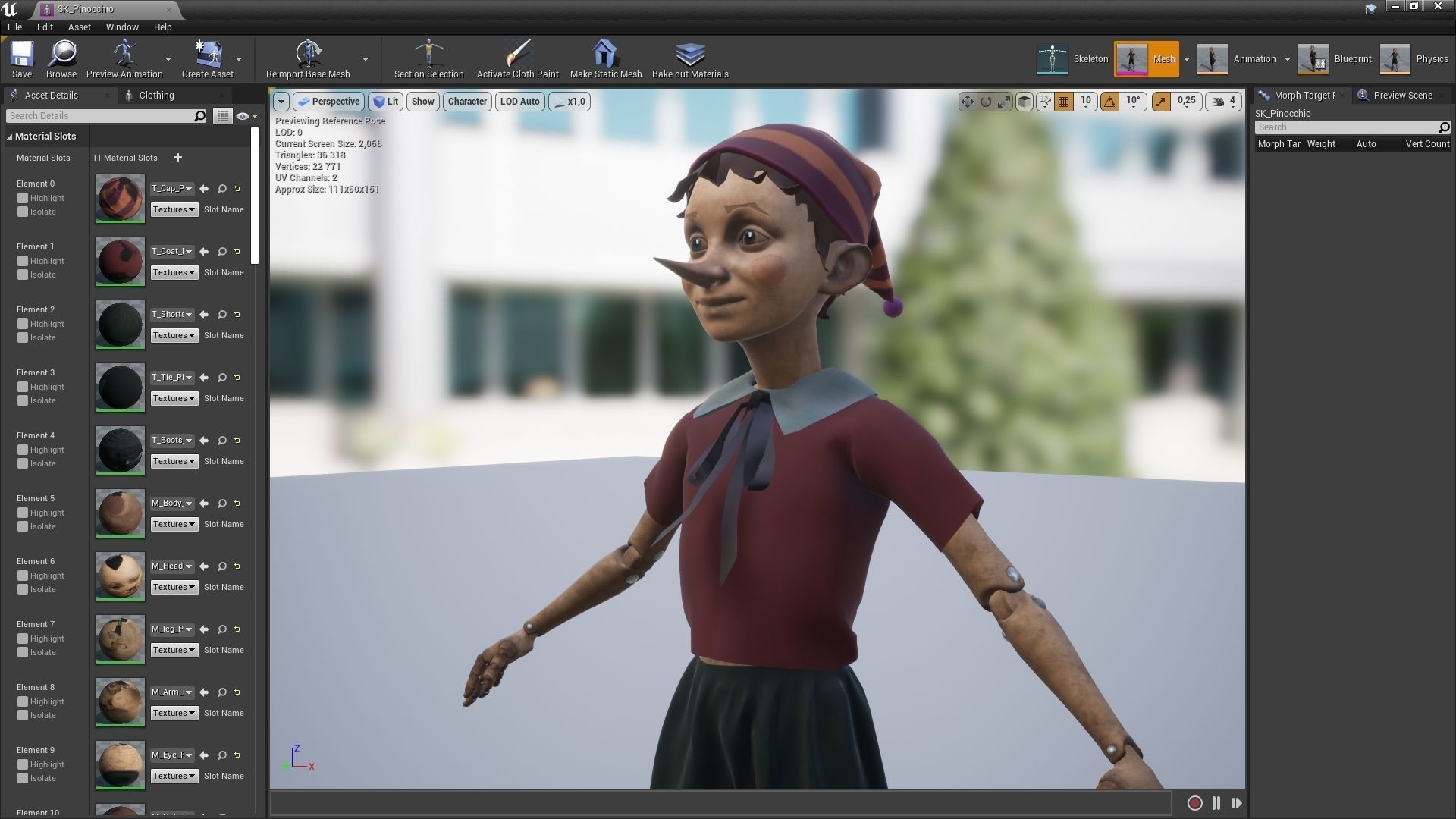Enable Isolate for Element 2

click(23, 337)
